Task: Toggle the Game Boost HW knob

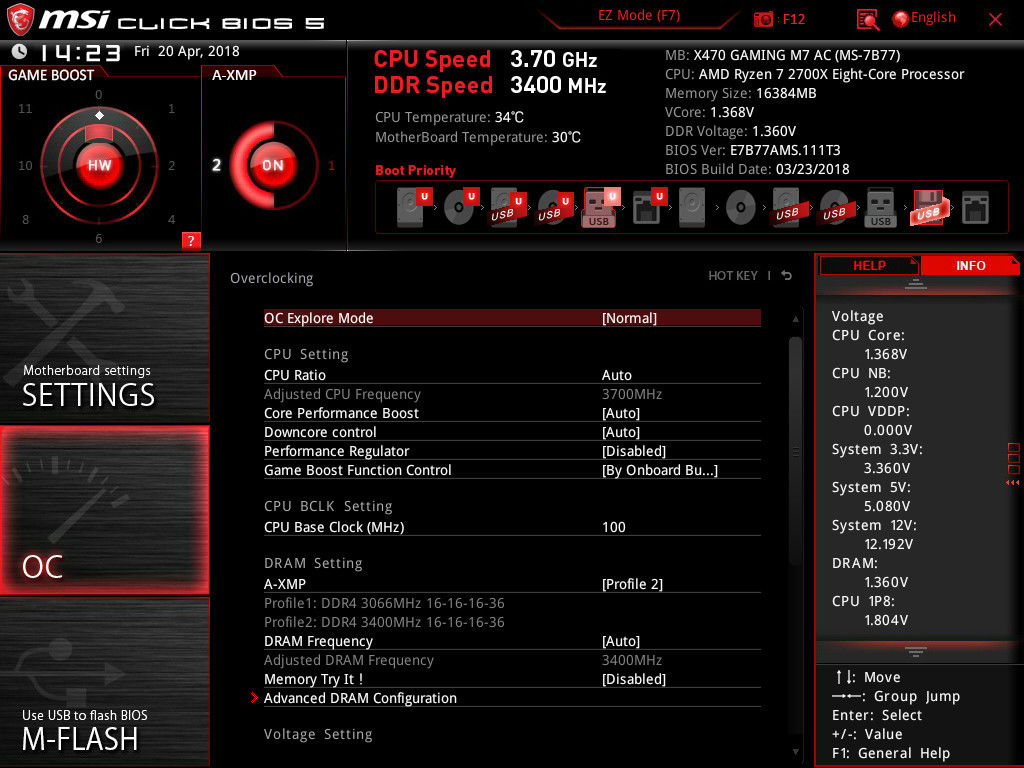Action: 99,165
